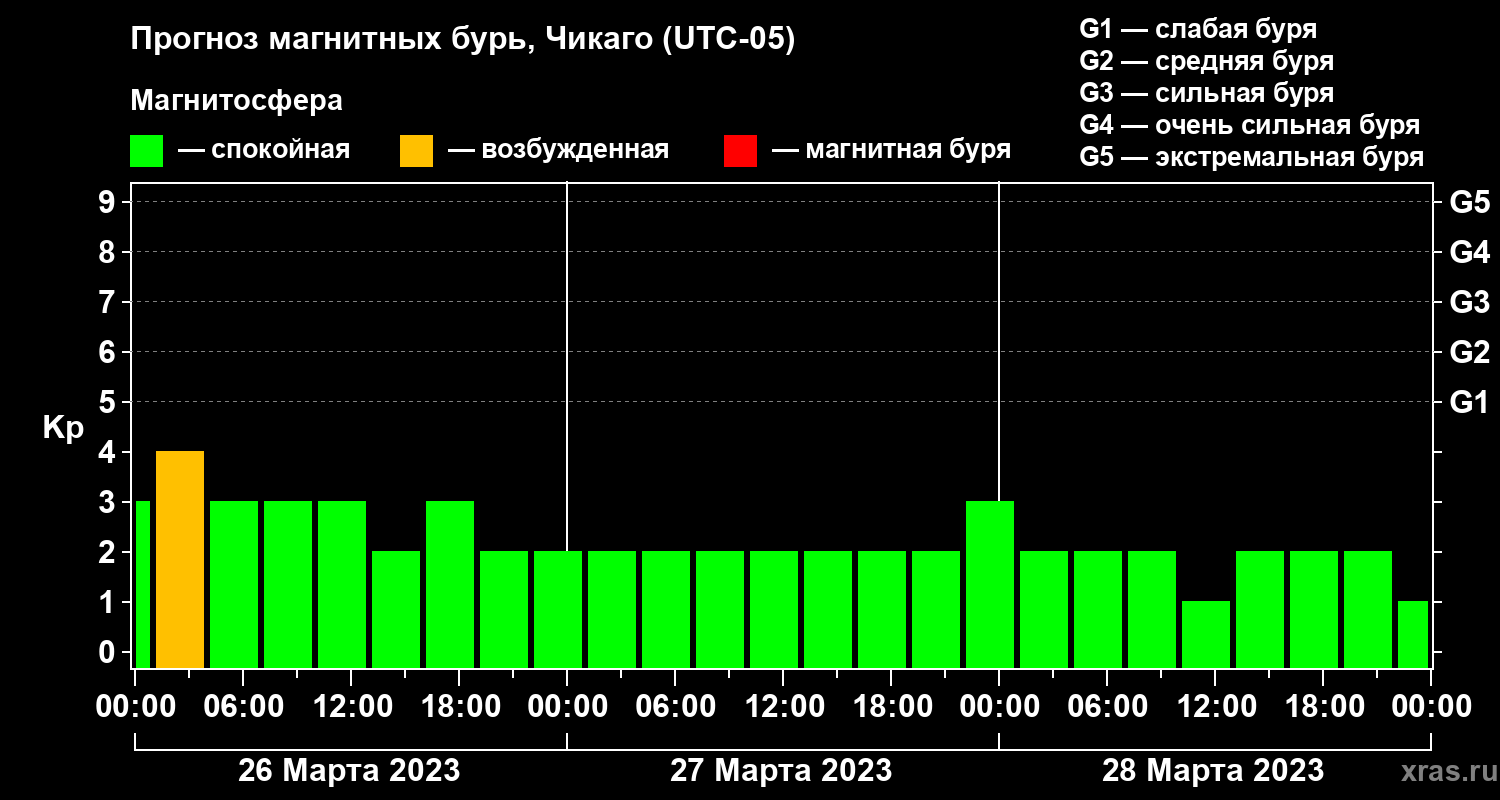Click the '18:00' time label above 28 Марта
The image size is (1500, 800).
point(1323,706)
